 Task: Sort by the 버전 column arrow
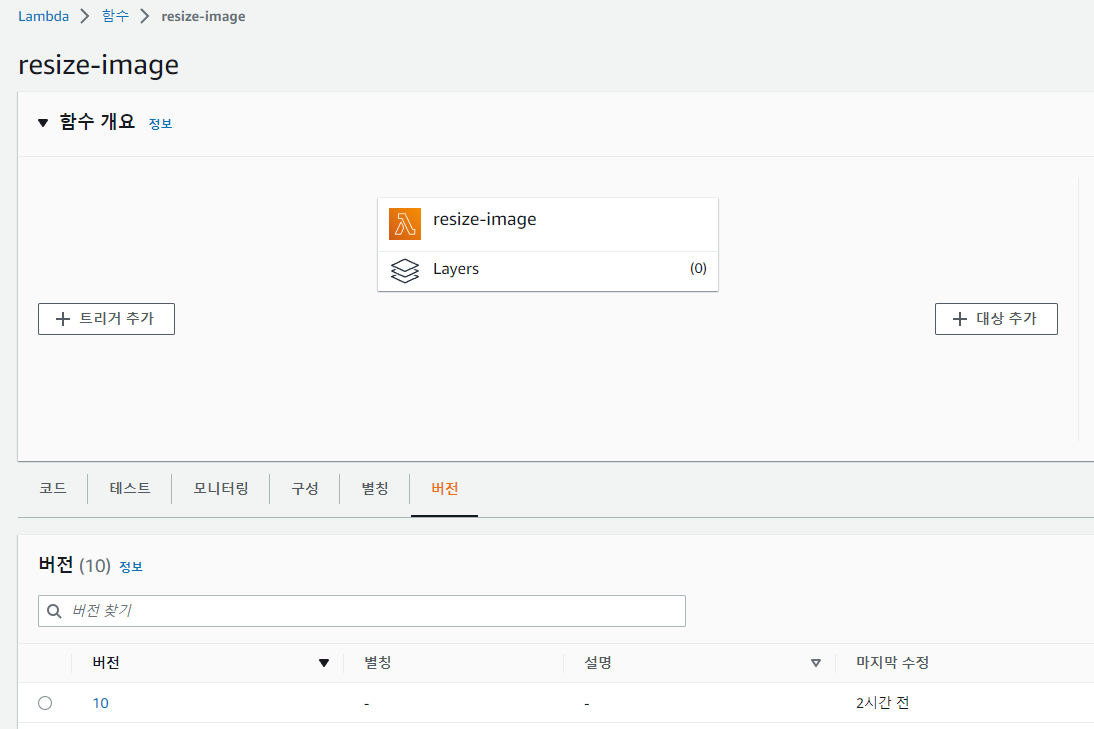(324, 663)
